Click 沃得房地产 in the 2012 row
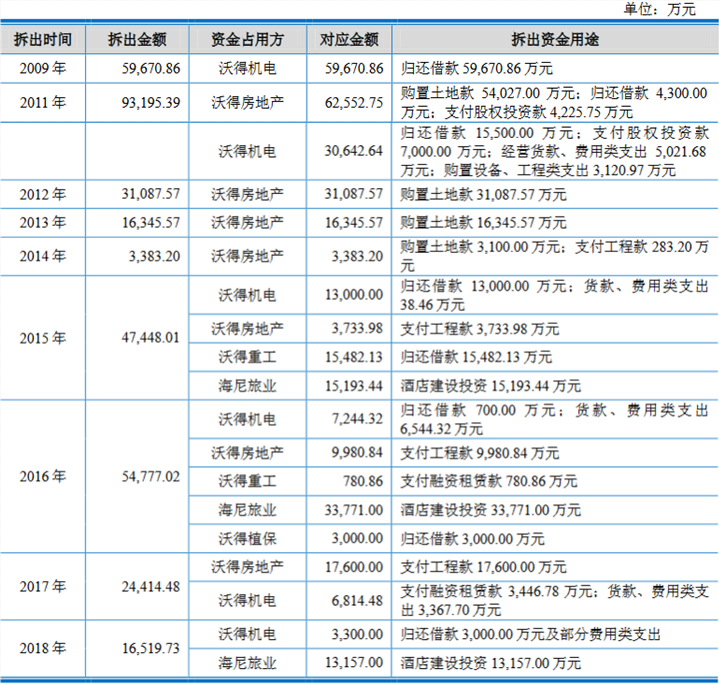Screen dimensions: 719x684 pyautogui.click(x=248, y=194)
